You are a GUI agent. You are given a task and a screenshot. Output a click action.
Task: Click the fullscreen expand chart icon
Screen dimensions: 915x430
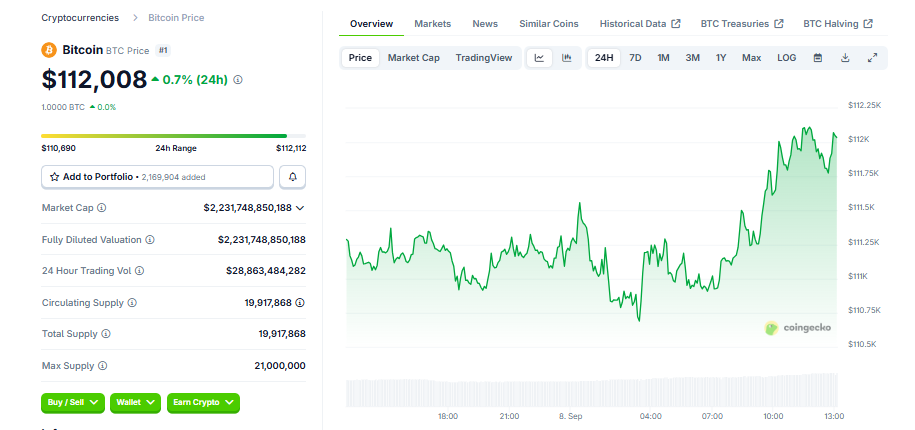tap(872, 58)
